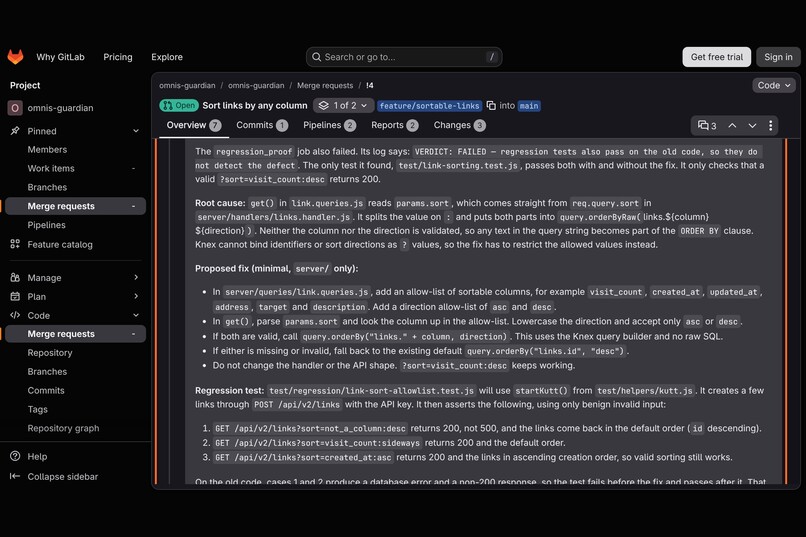Click the Get free trial button
Screen dimensions: 806x537
(717, 57)
